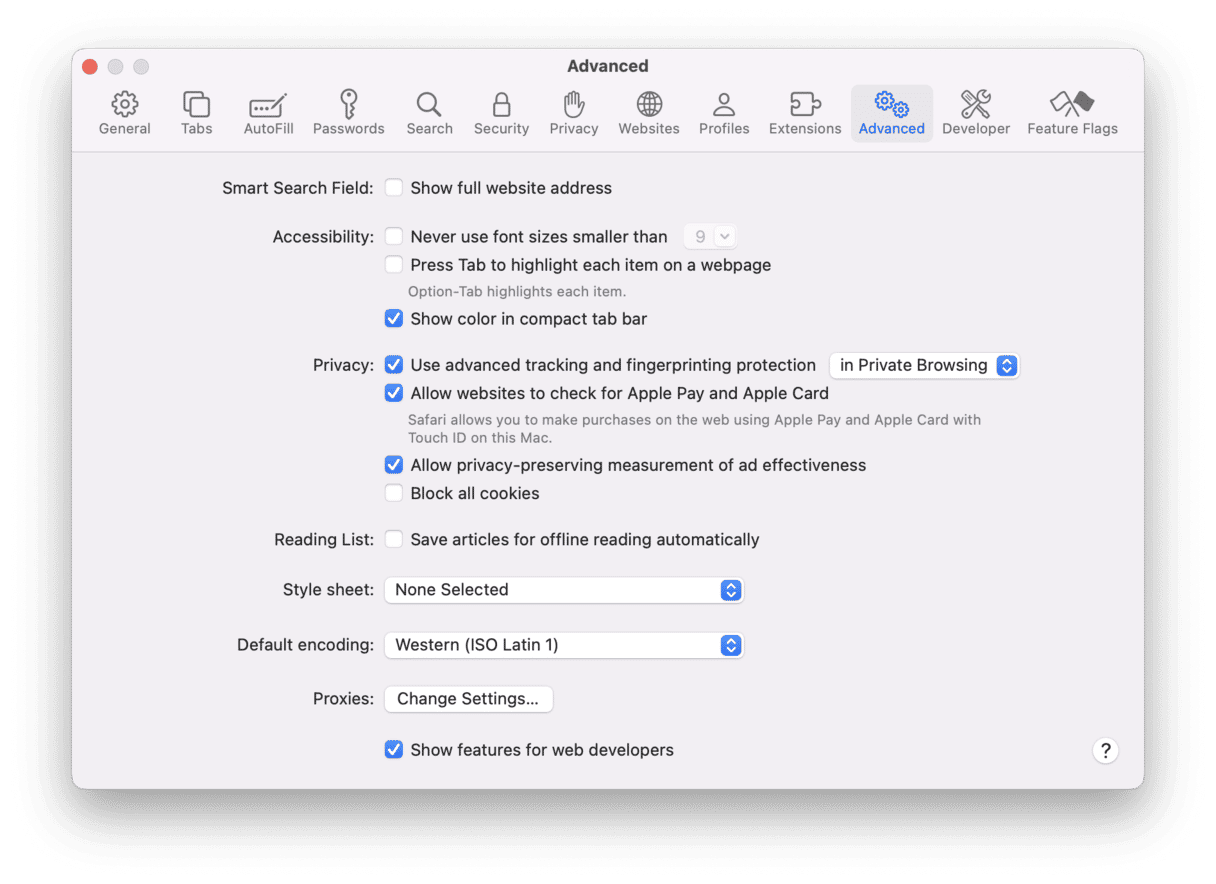Expand the Default encoding popup menu

point(564,645)
